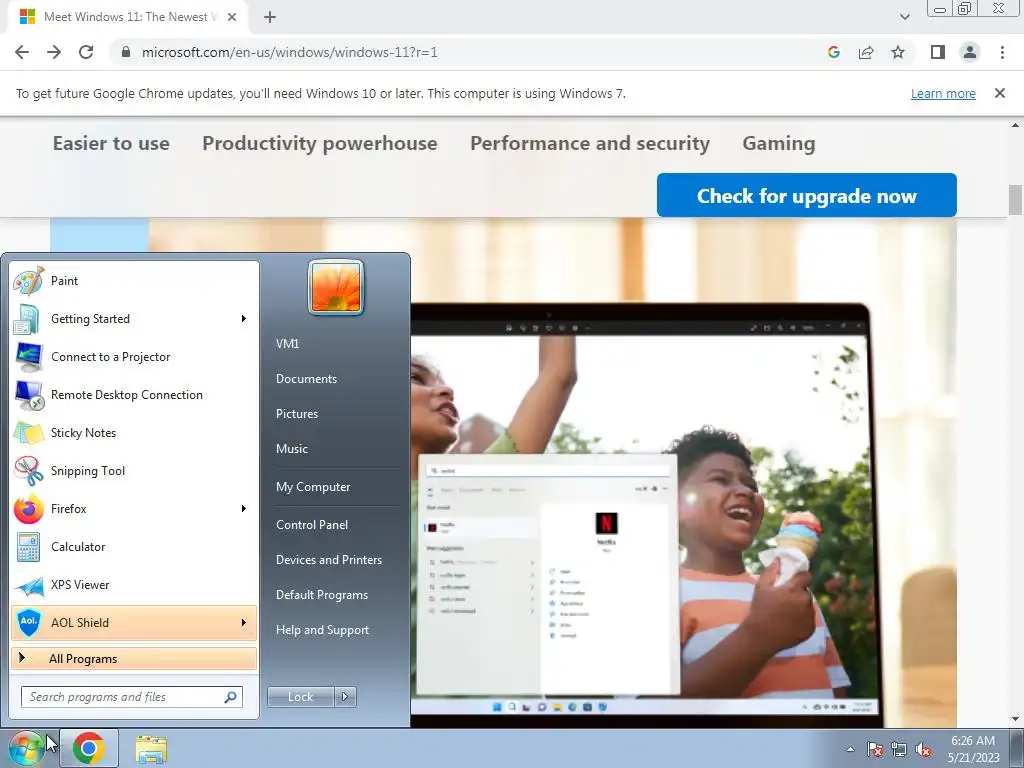1024x768 pixels.
Task: Open Chrome's three-dot menu
Action: (x=1002, y=52)
